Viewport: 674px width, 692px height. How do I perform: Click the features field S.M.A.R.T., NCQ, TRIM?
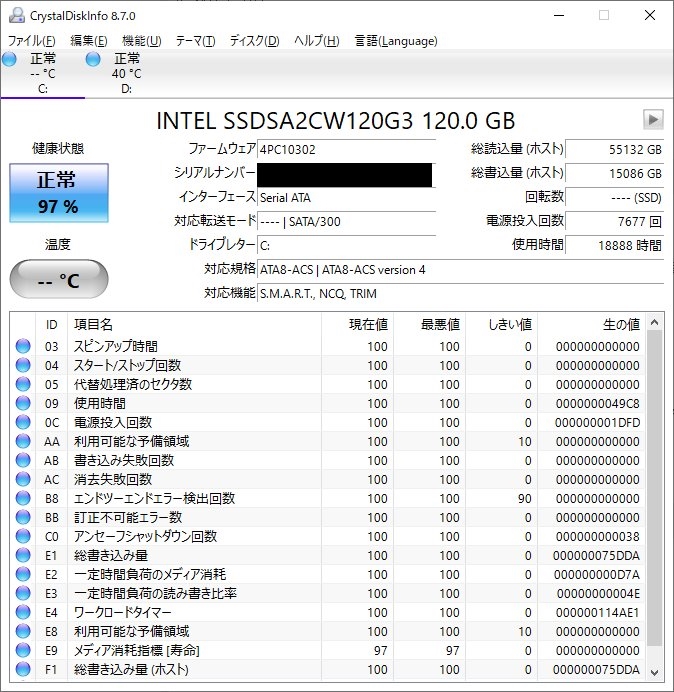pos(460,293)
